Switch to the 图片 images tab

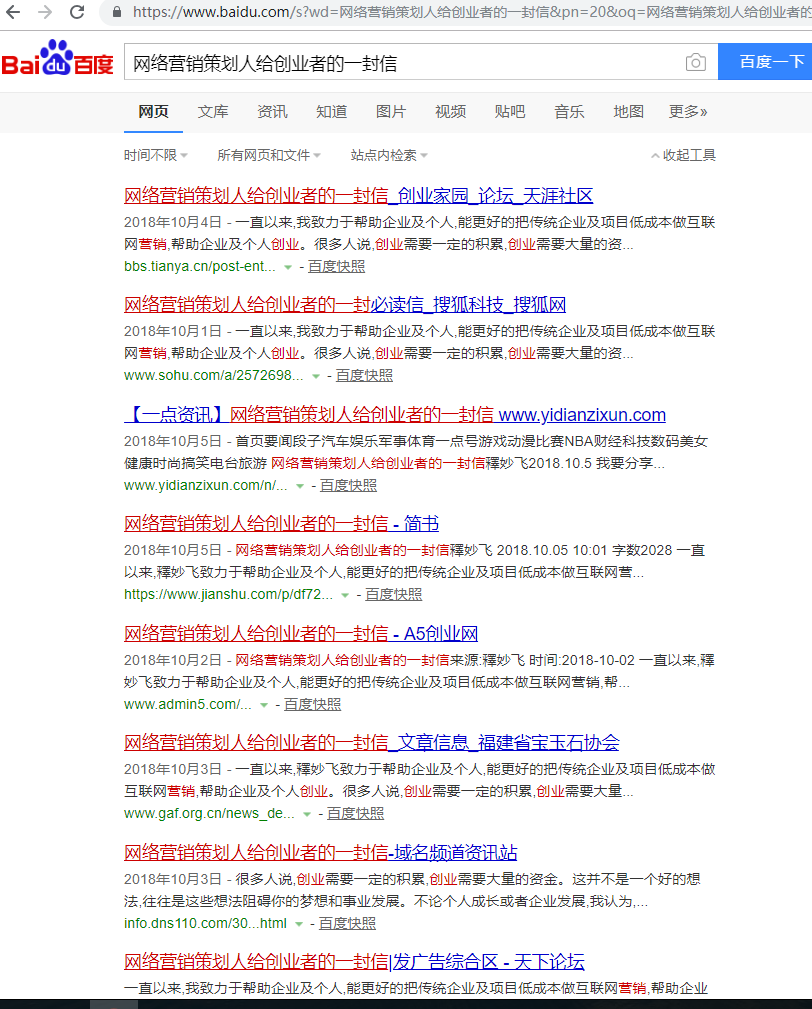(x=391, y=111)
